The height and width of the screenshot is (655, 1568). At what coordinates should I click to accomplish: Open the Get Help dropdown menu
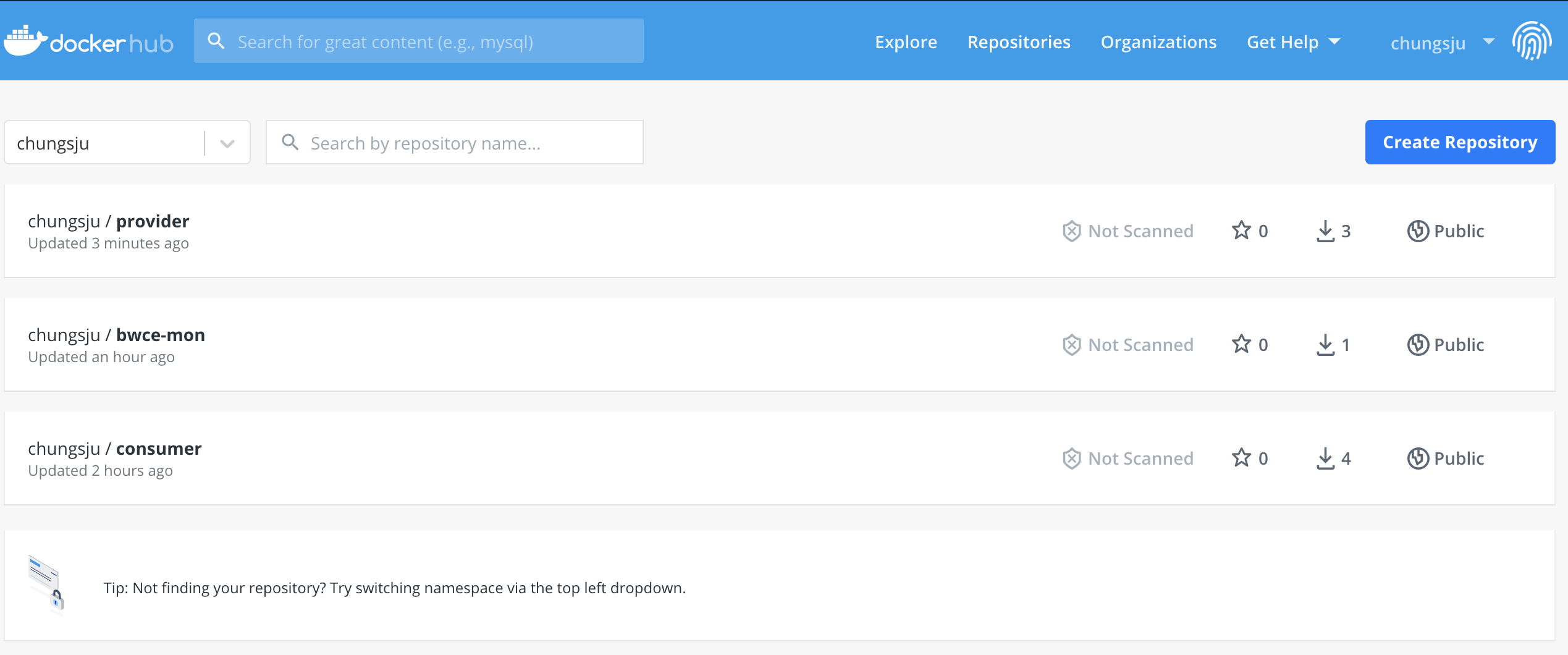coord(1293,42)
